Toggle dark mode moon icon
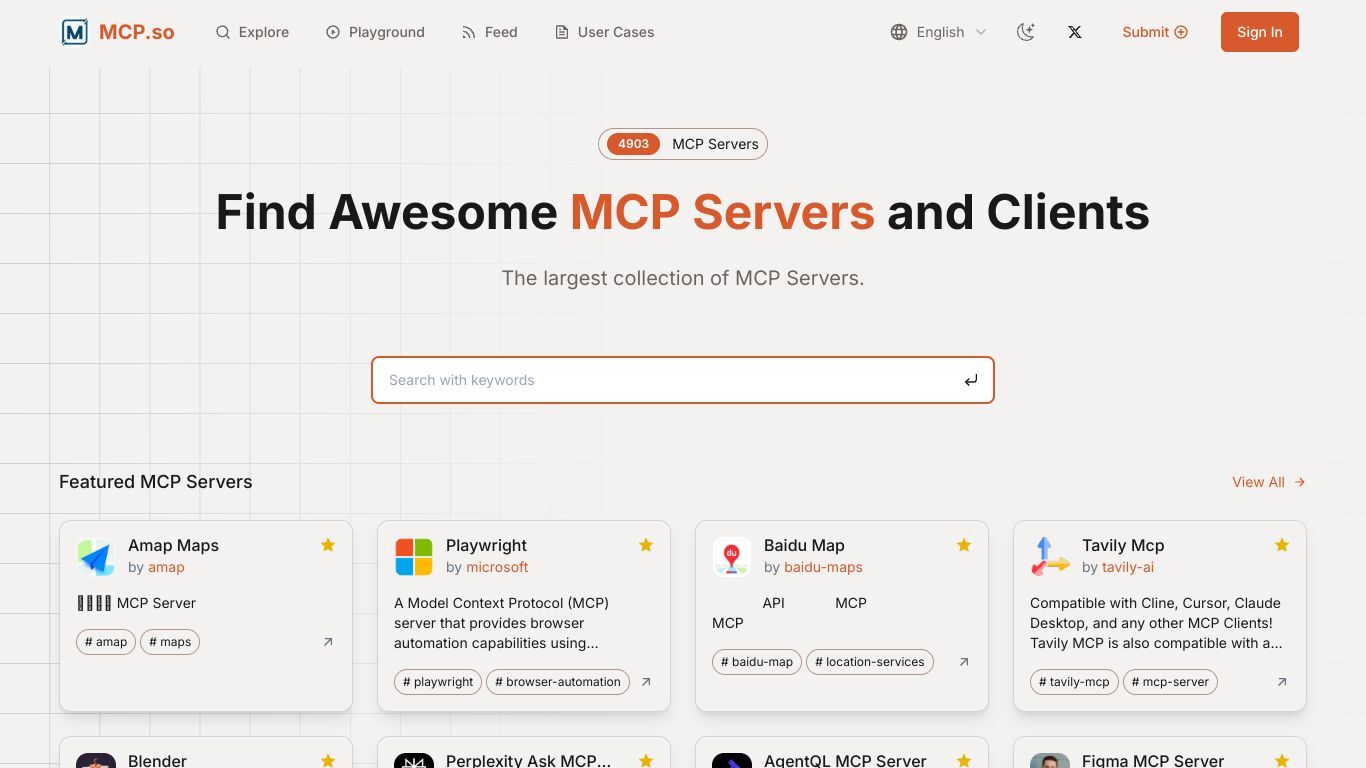Viewport: 1366px width, 768px height. click(1025, 32)
